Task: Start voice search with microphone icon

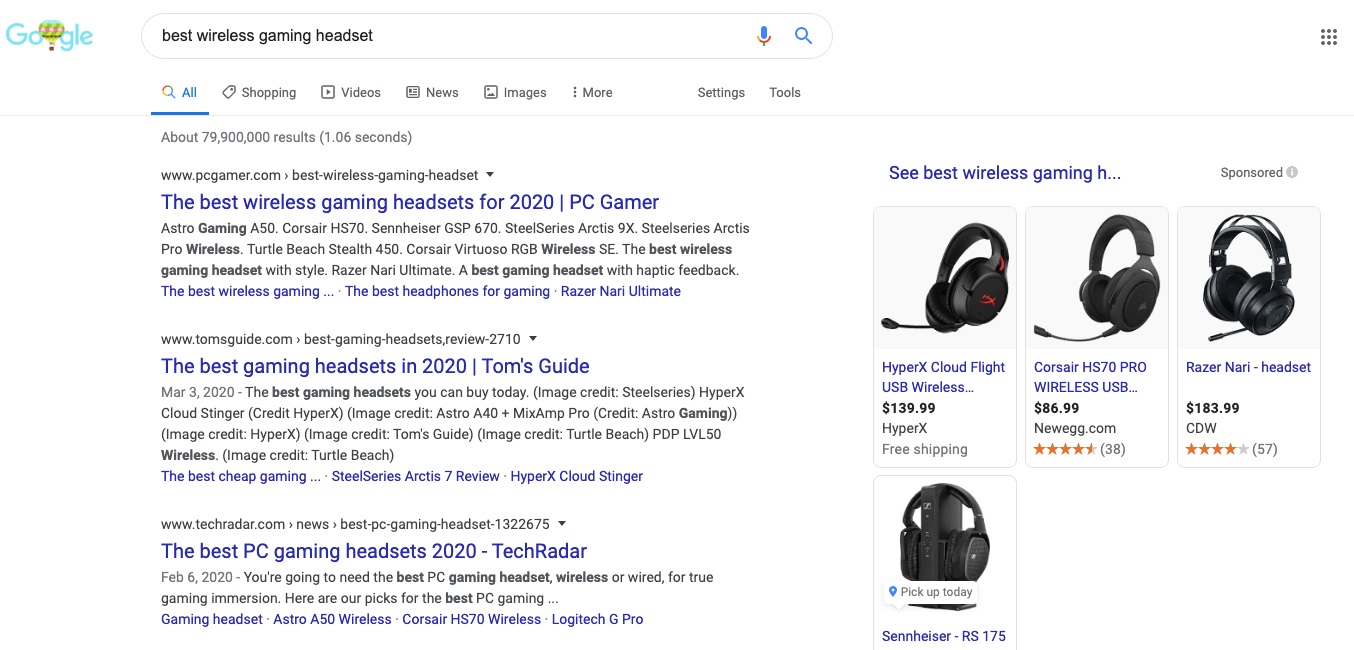Action: click(x=764, y=36)
